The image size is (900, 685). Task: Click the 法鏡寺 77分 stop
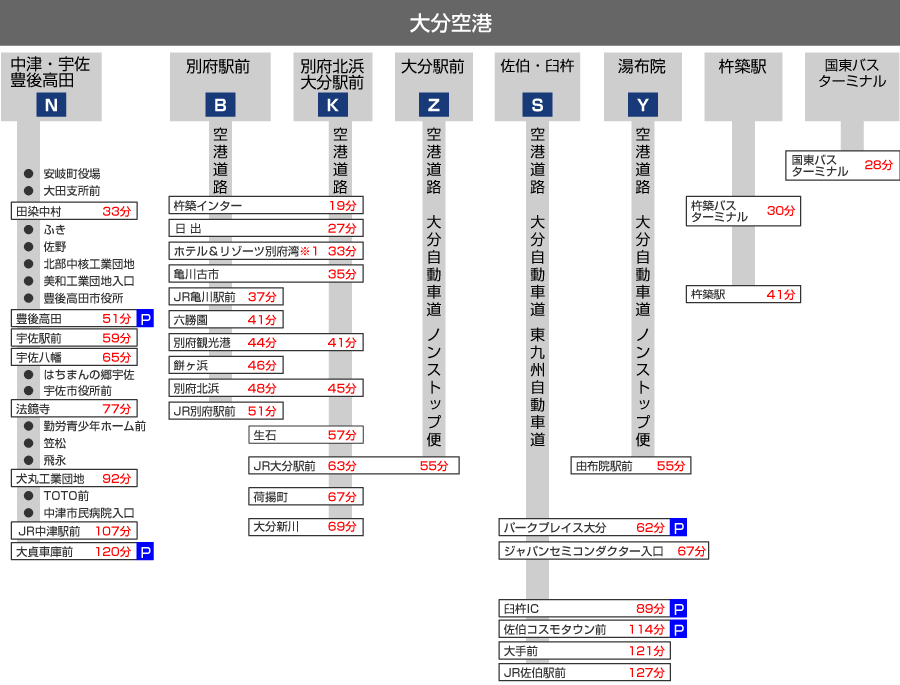(74, 409)
